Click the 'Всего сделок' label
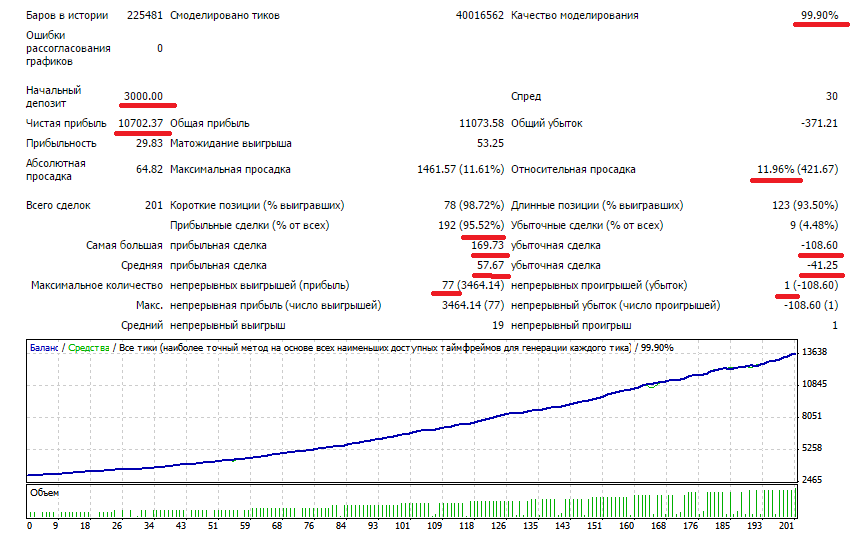This screenshot has width=861, height=538. point(58,205)
